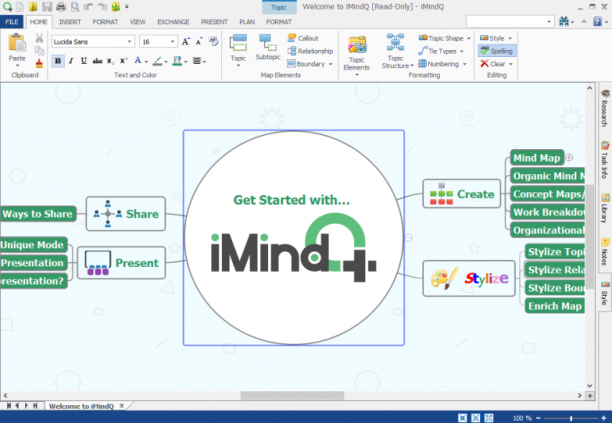Toggle Superscript formatting
This screenshot has height=423, width=612.
(123, 61)
